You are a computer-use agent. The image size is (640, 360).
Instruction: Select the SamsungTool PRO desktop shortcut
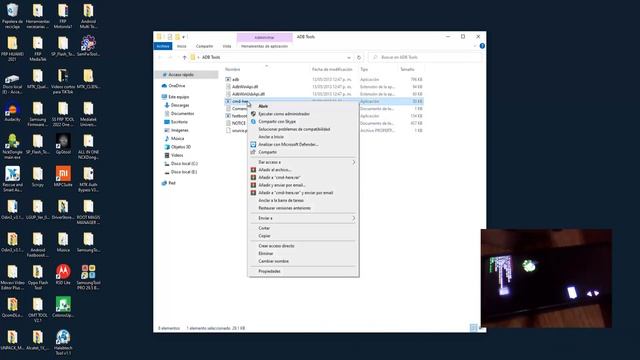tap(88, 277)
